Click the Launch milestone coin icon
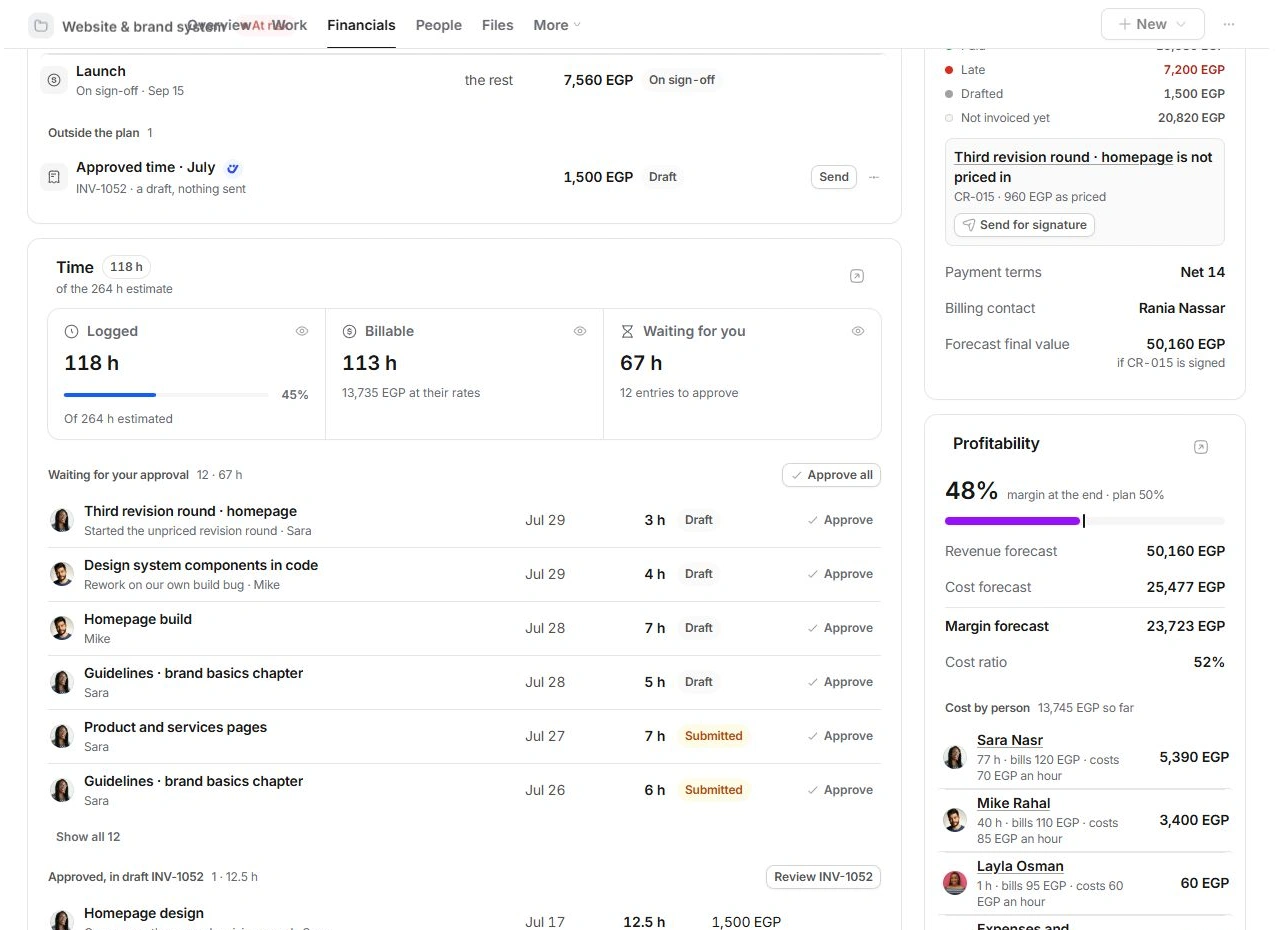Viewport: 1280px width, 930px height. 54,80
